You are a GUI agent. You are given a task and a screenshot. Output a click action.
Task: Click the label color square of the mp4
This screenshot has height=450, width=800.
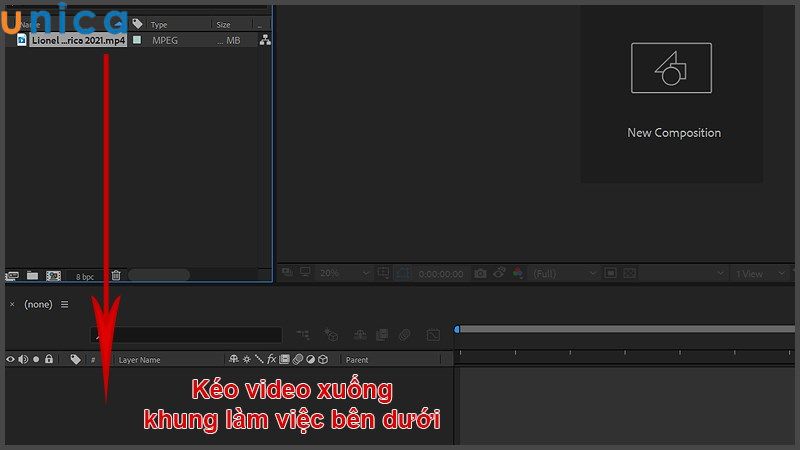point(137,39)
